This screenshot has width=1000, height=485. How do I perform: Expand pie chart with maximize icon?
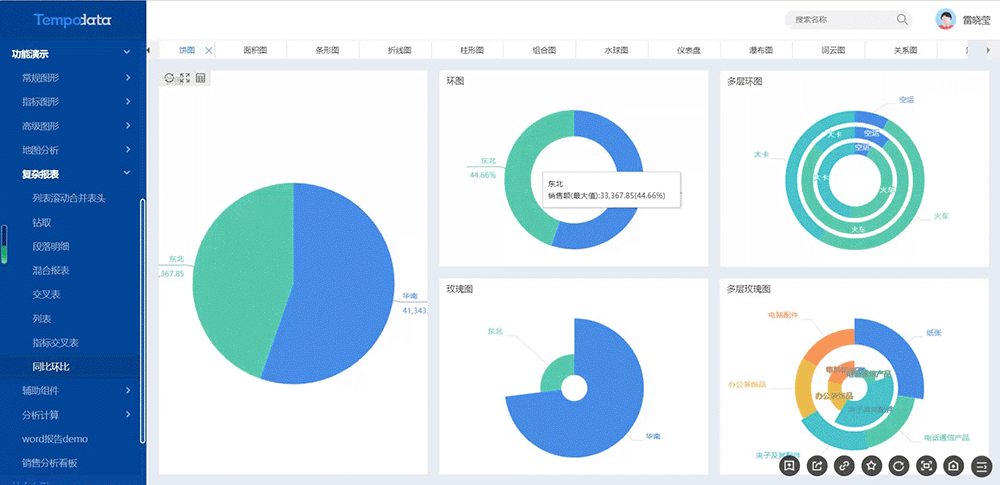pos(185,78)
